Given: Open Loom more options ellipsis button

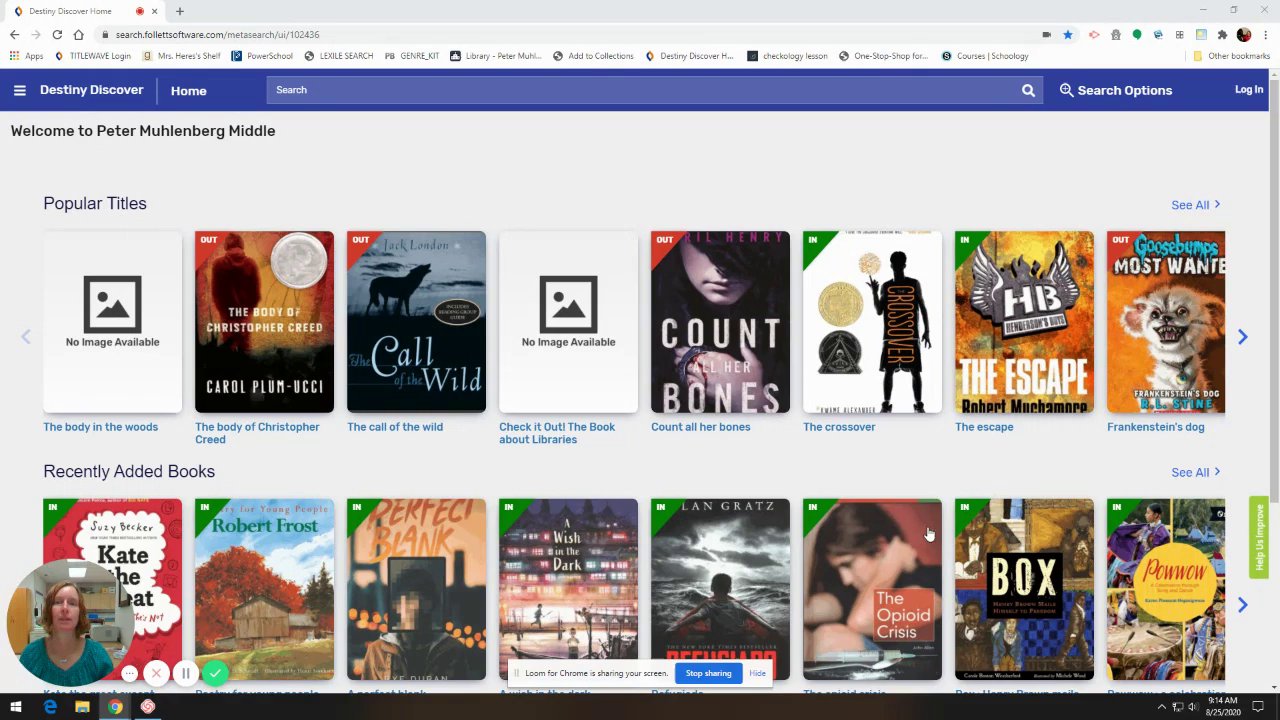Looking at the screenshot, I should tap(129, 674).
